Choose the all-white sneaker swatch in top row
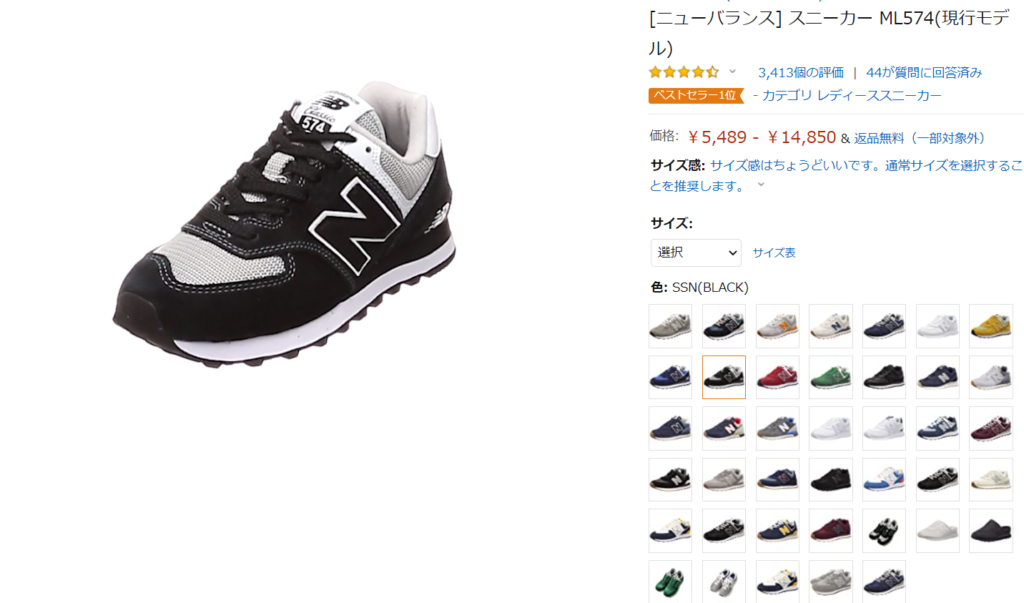 pyautogui.click(x=937, y=326)
